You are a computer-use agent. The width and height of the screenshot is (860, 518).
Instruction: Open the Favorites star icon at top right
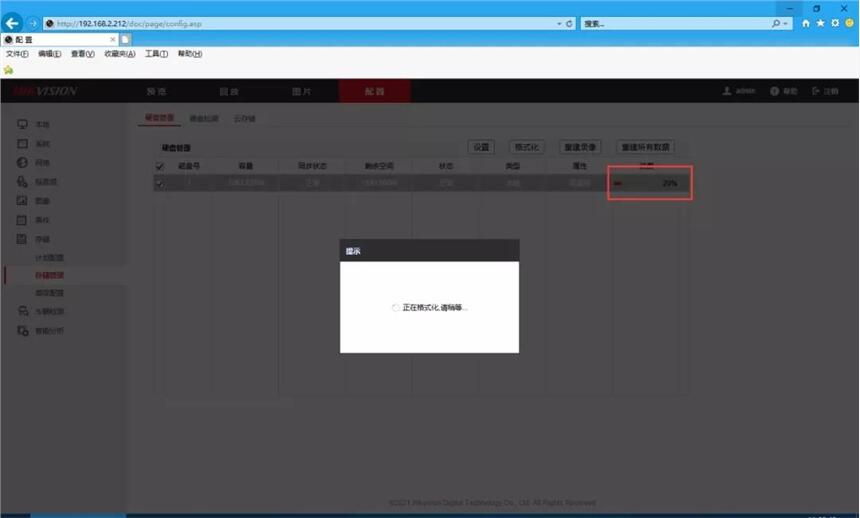point(820,23)
